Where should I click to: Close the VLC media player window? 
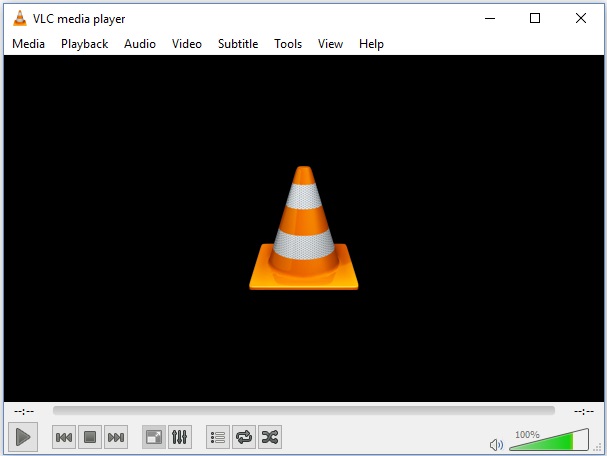click(581, 18)
